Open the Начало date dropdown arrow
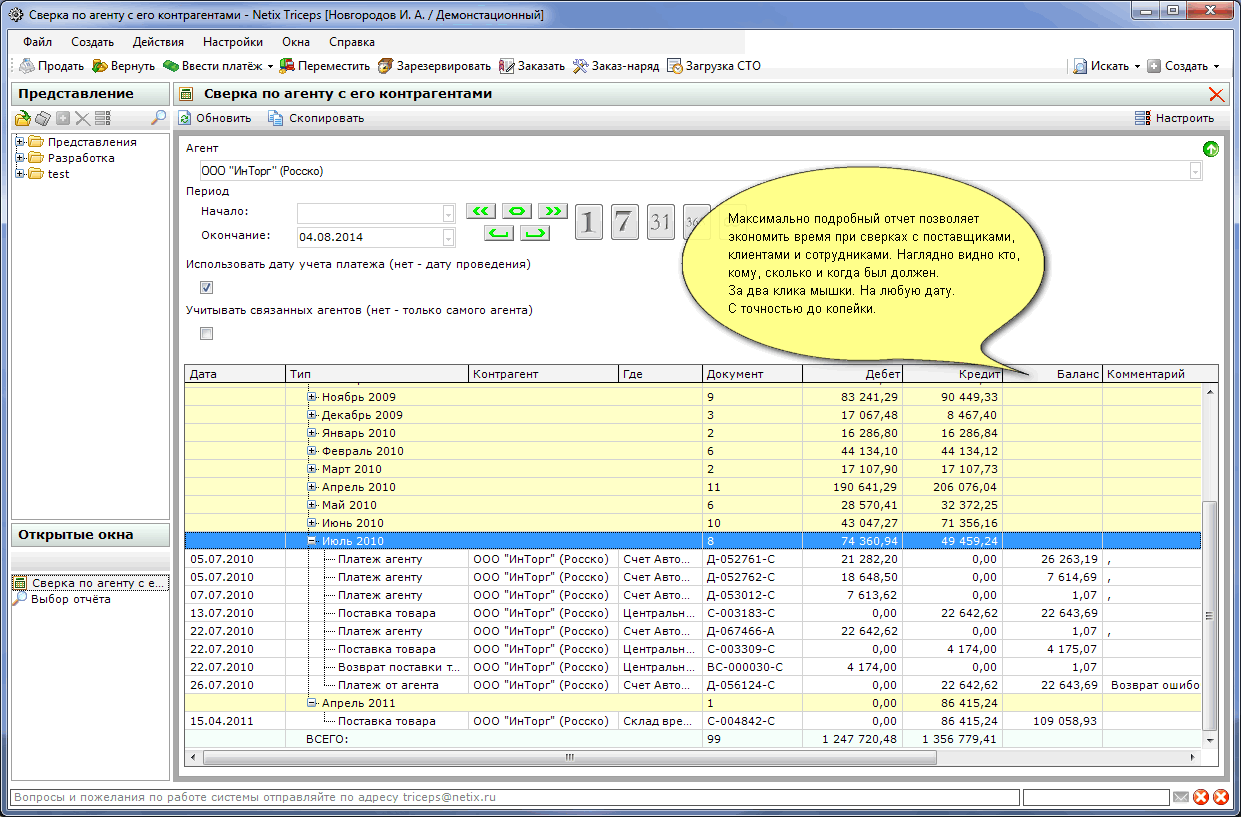This screenshot has height=817, width=1241. point(448,213)
